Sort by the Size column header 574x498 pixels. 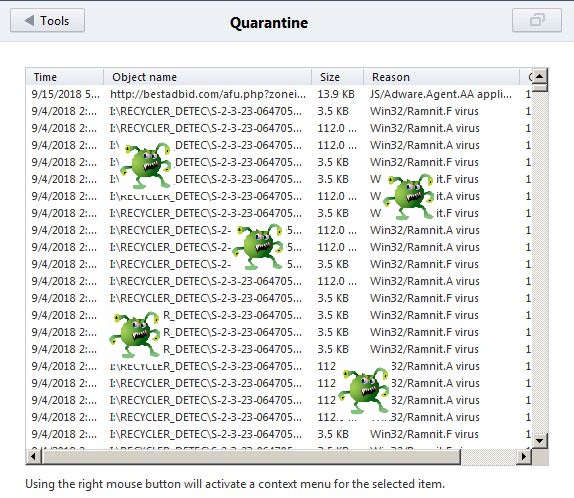point(338,77)
